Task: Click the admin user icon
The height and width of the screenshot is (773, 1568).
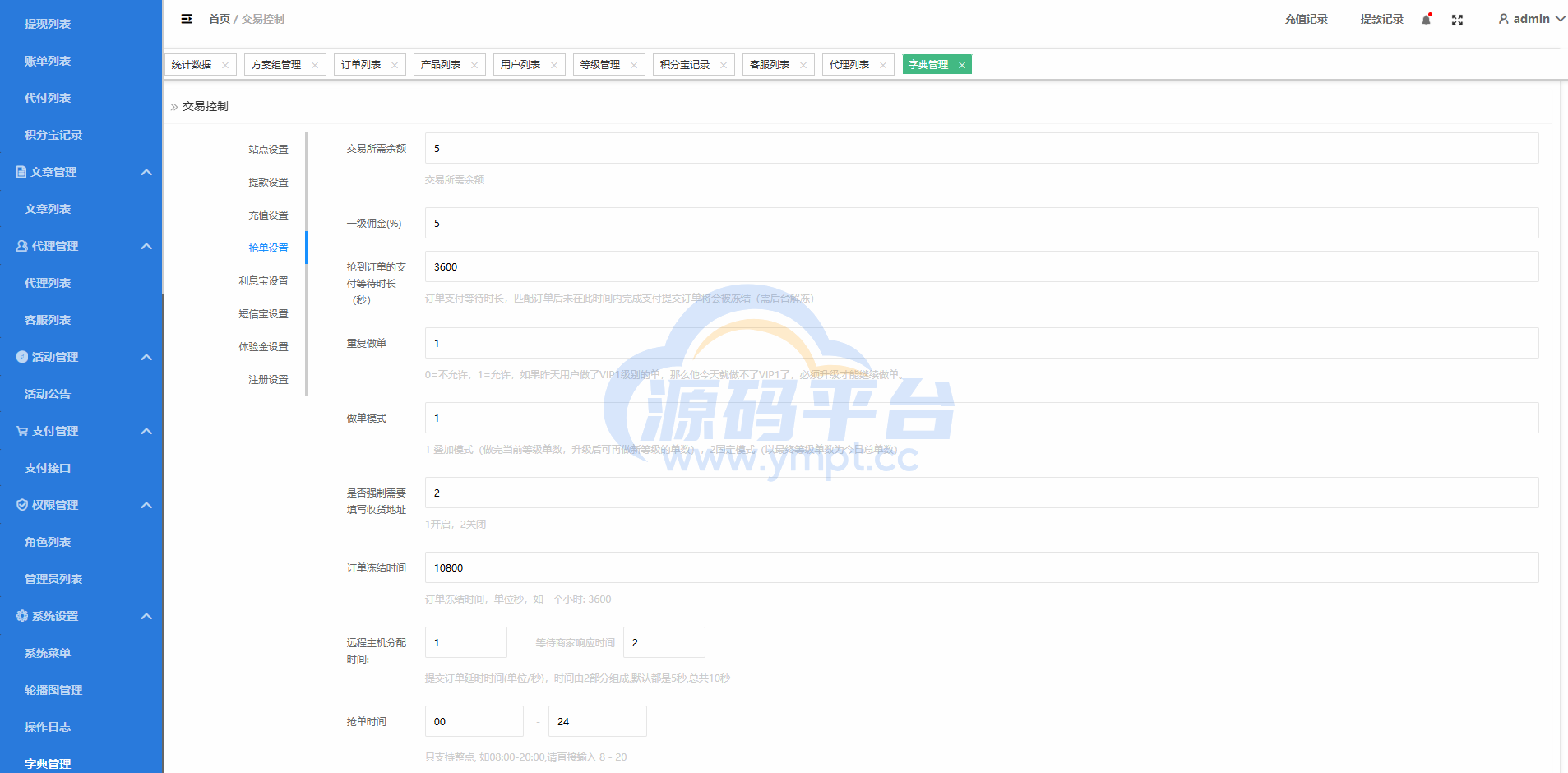Action: pos(1503,19)
